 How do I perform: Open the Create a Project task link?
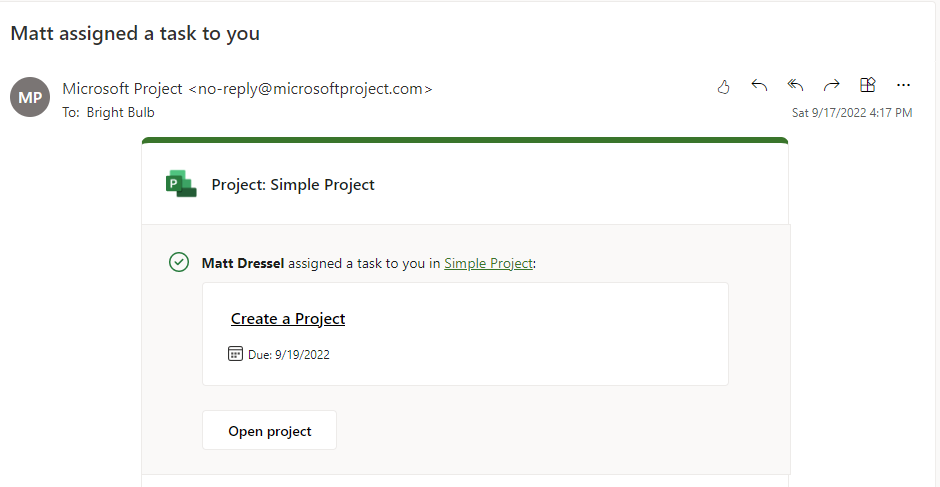click(288, 318)
